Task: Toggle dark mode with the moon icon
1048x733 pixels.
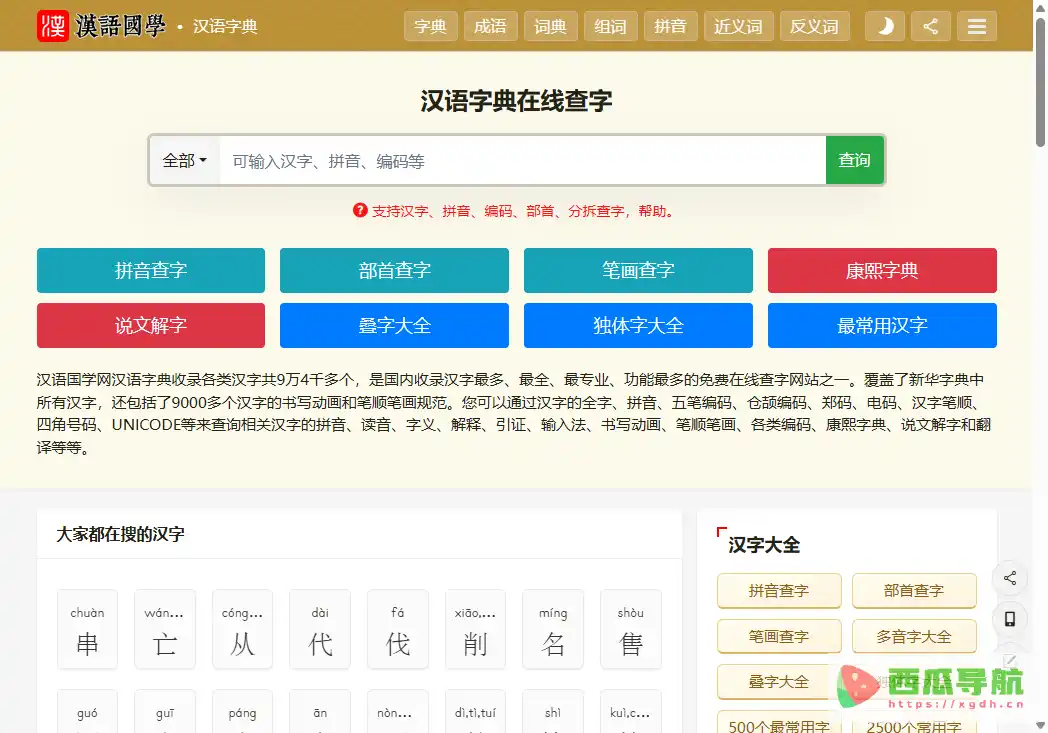Action: [x=885, y=26]
